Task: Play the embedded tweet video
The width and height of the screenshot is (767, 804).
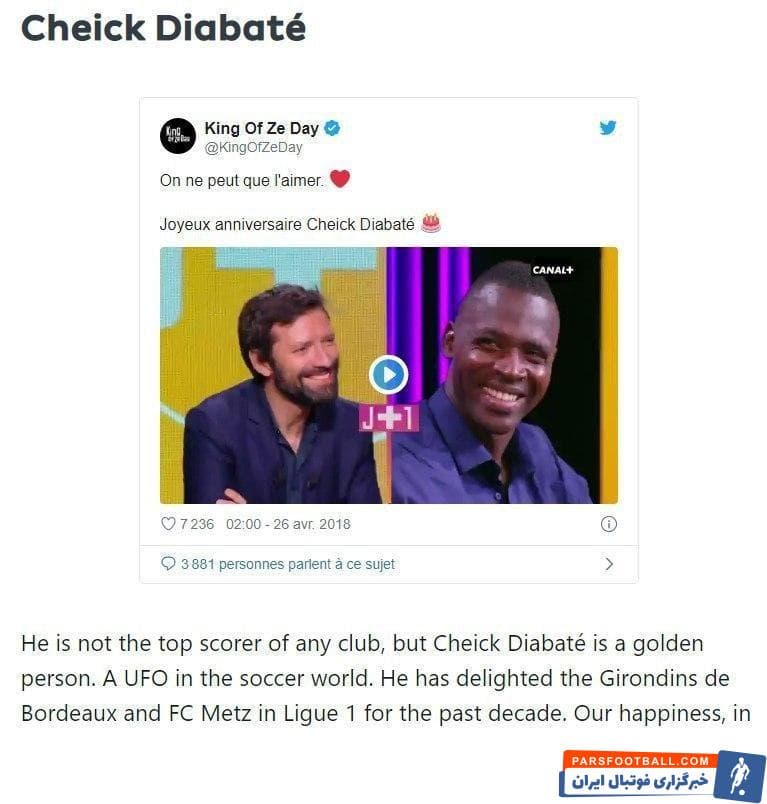Action: click(x=389, y=375)
